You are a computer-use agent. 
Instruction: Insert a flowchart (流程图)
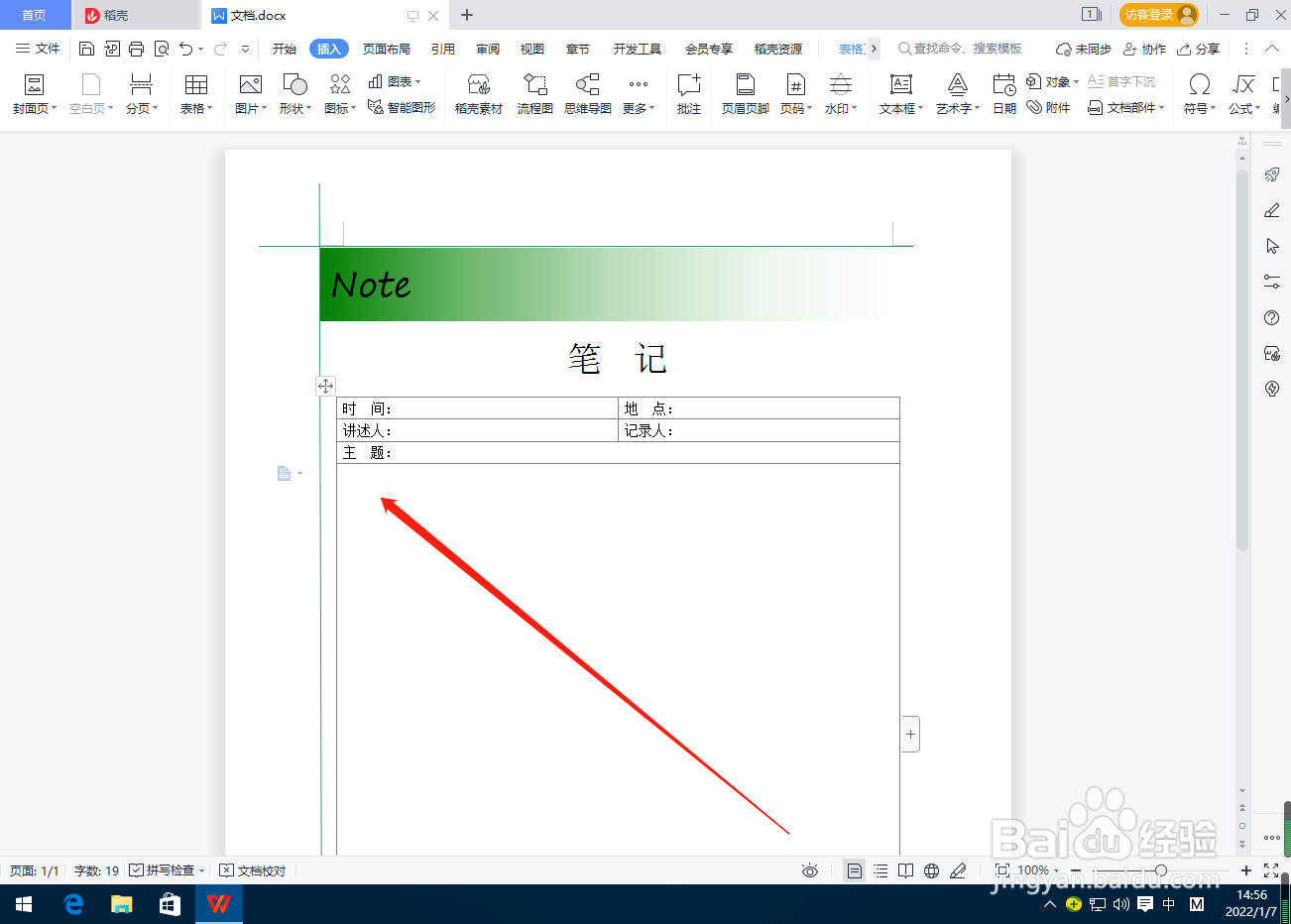pyautogui.click(x=535, y=95)
